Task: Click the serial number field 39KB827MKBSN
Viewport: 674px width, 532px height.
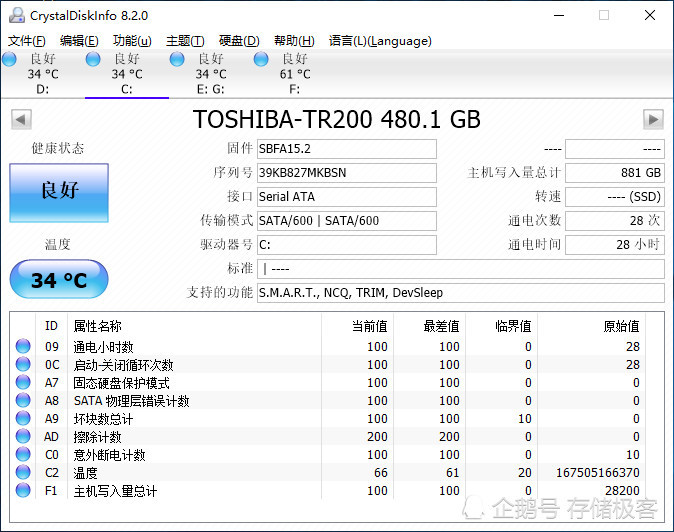Action: pyautogui.click(x=347, y=173)
